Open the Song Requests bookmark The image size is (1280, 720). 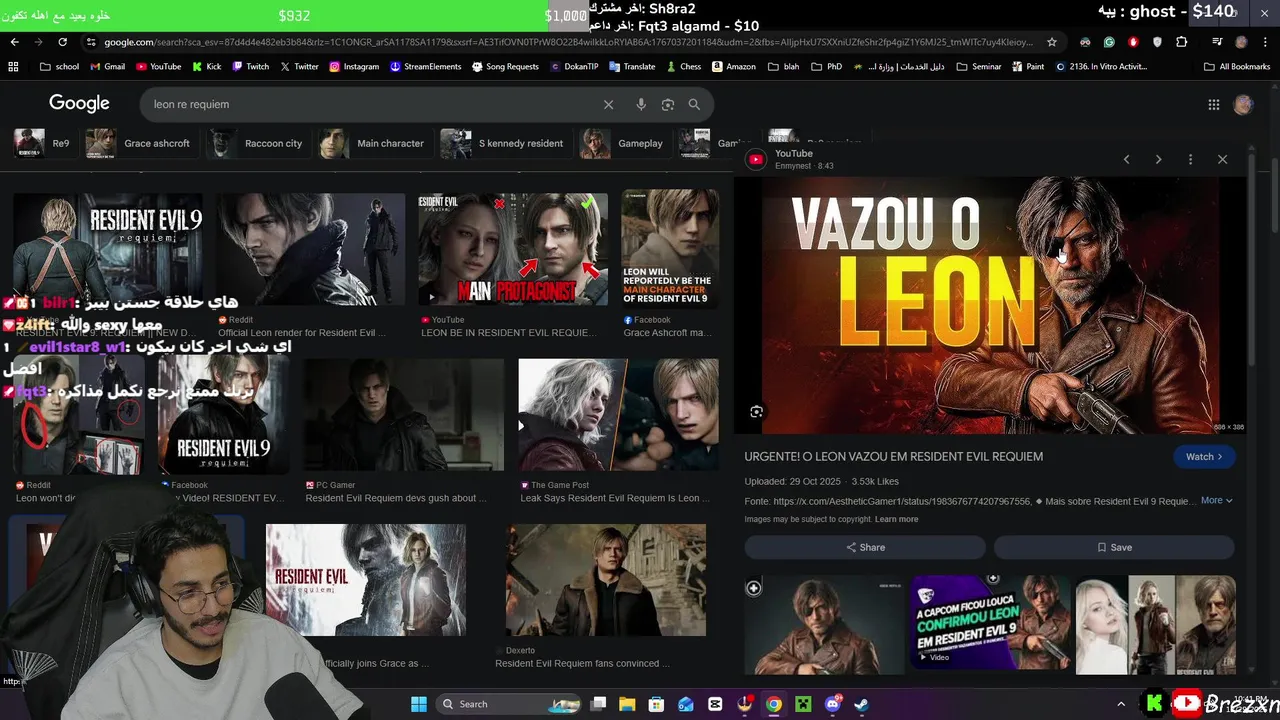(x=505, y=67)
